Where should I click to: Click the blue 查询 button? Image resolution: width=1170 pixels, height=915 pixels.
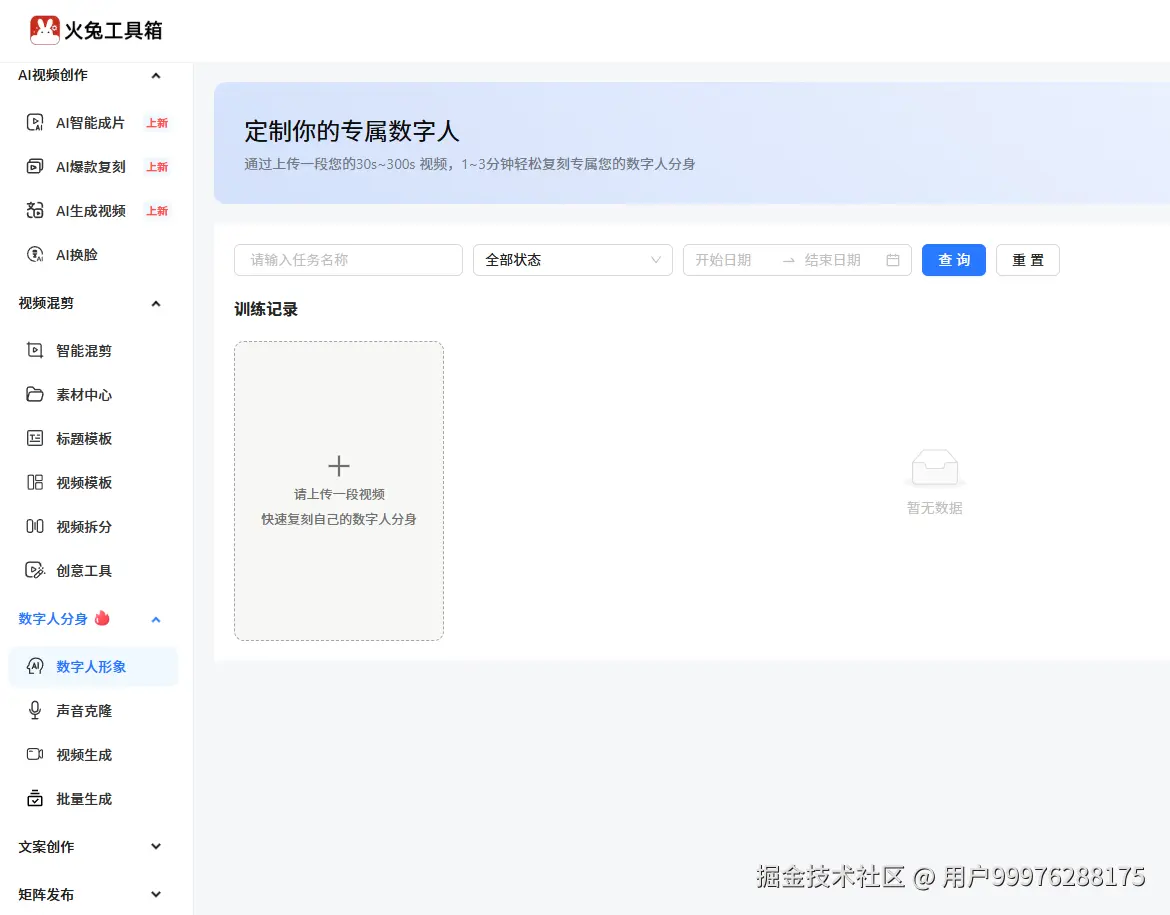pyautogui.click(x=954, y=260)
